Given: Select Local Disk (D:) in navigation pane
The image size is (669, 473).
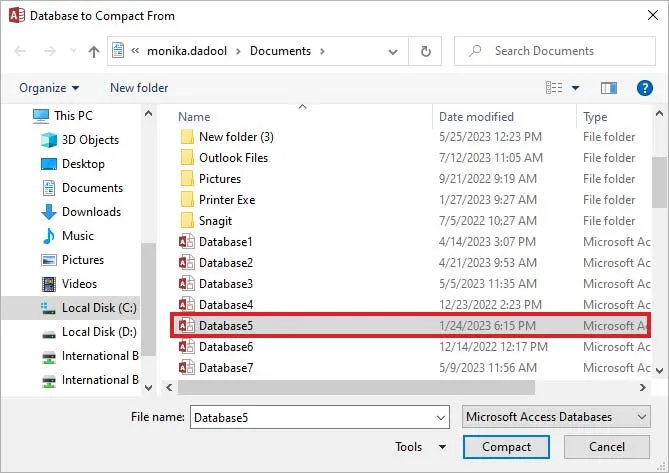Looking at the screenshot, I should [x=98, y=332].
